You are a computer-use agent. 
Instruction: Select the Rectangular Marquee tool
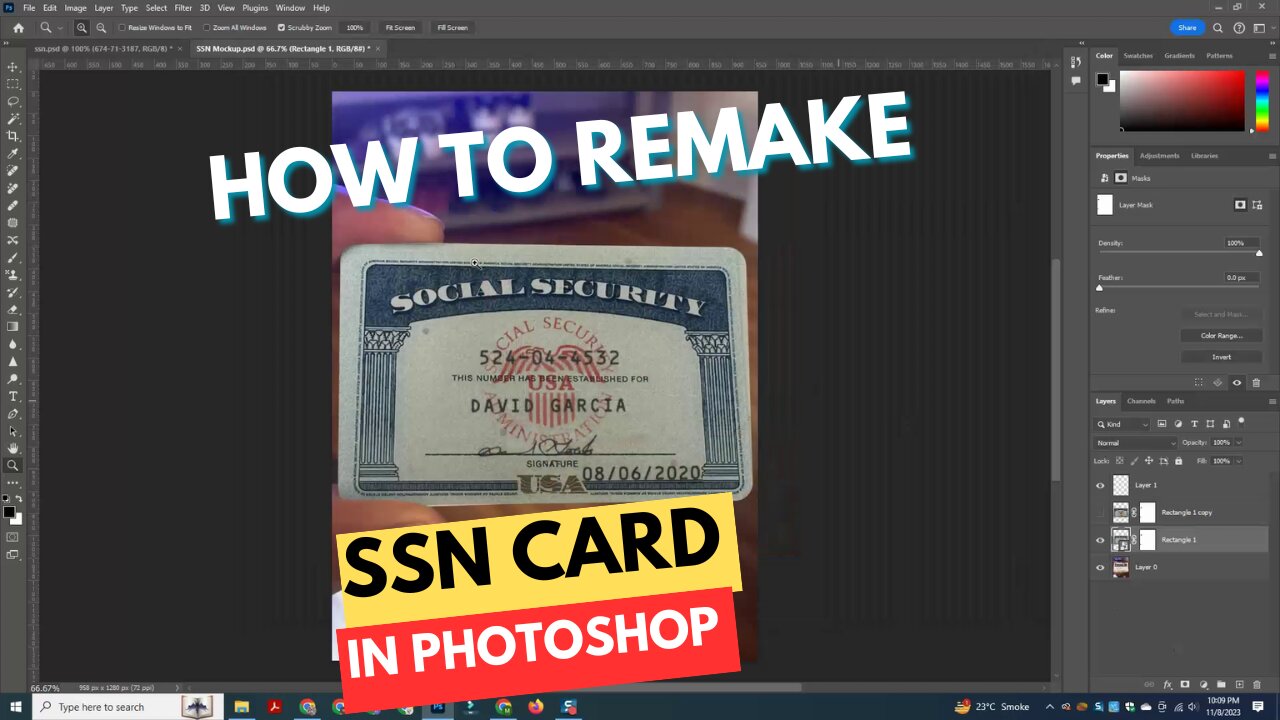tap(13, 84)
